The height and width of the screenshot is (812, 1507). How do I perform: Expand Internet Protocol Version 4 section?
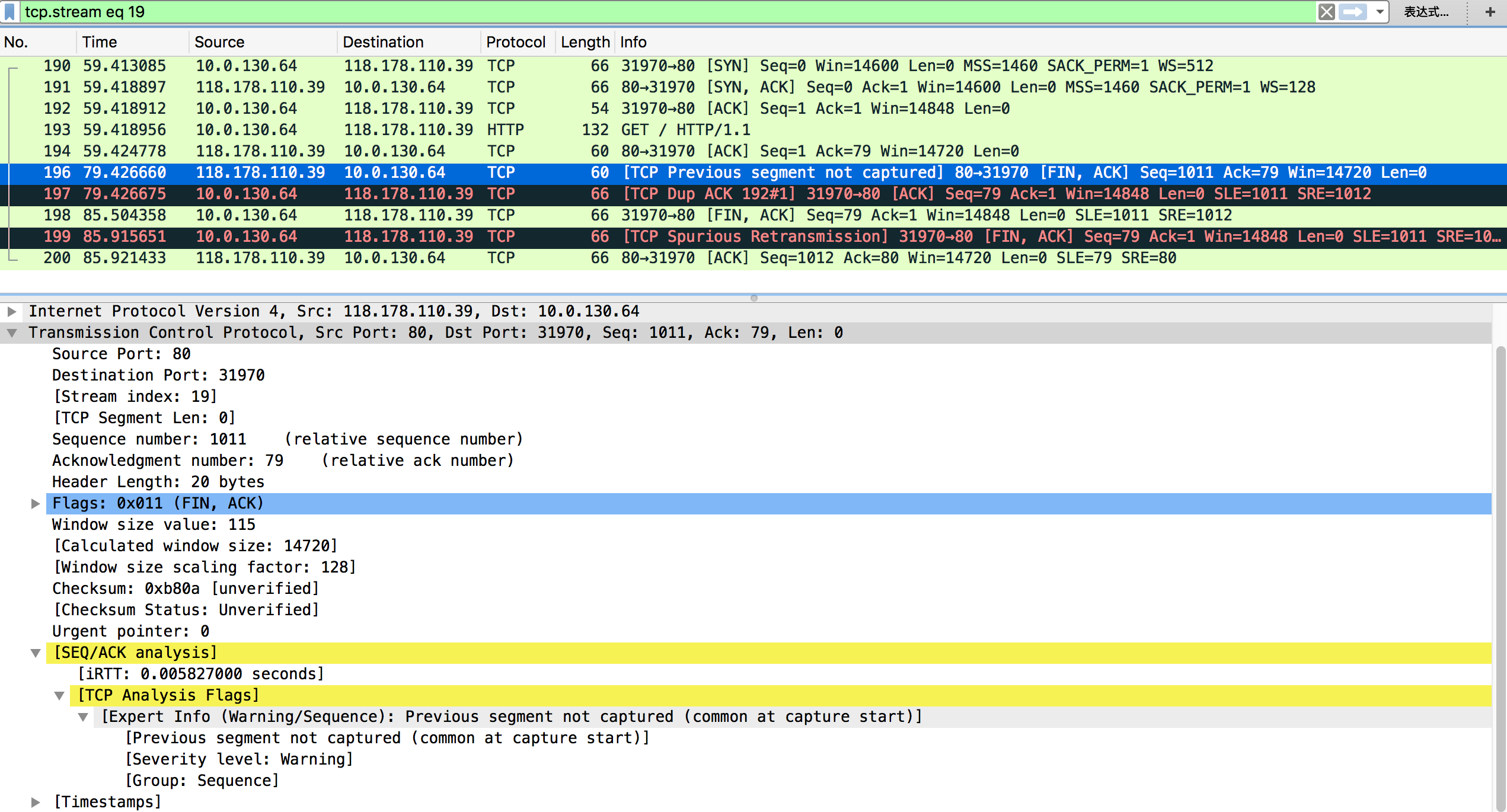pos(12,311)
